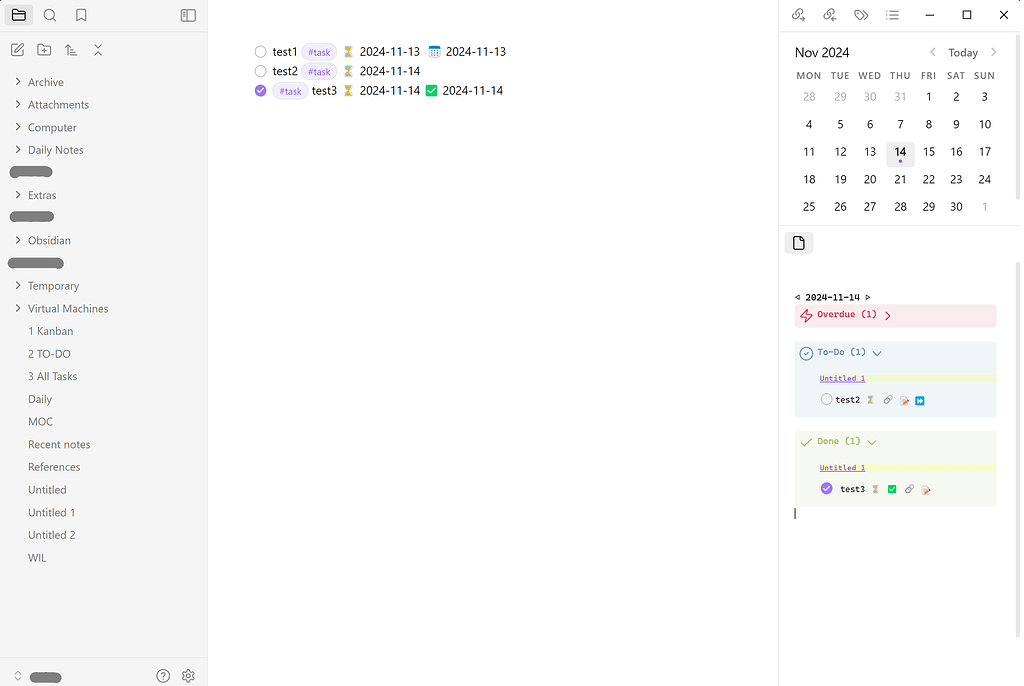Mark test2 complete in the To-Do section

click(x=824, y=399)
